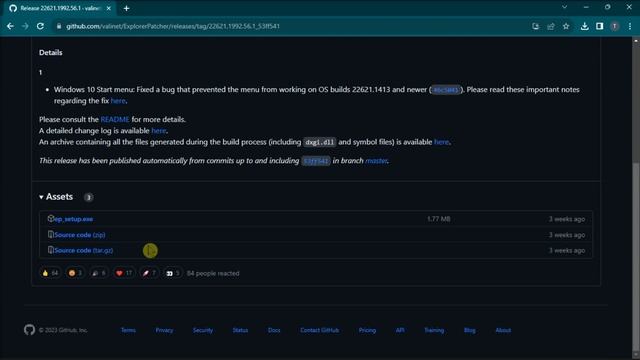The image size is (640, 360).
Task: Select the Release 22621.1992.56.1 tab
Action: tap(60, 8)
